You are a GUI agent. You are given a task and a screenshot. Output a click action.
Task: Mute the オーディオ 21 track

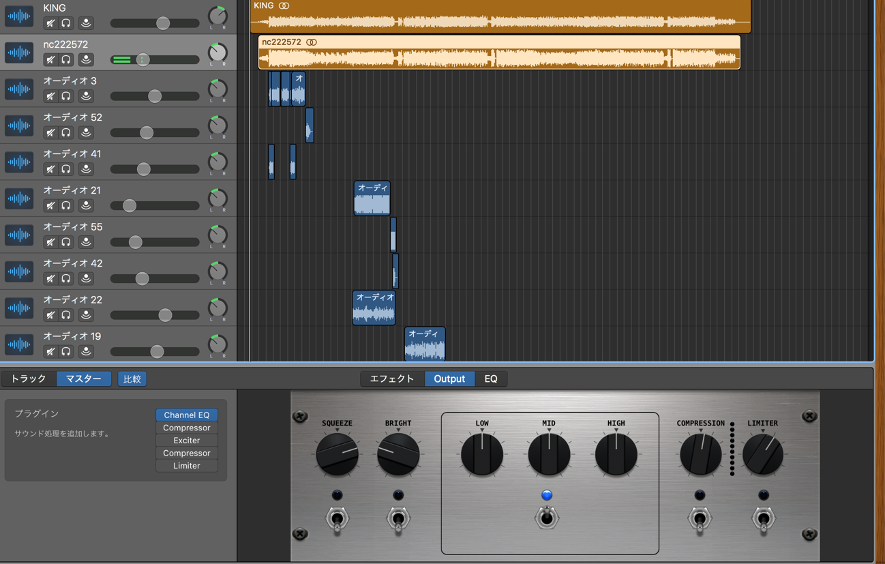click(x=51, y=206)
